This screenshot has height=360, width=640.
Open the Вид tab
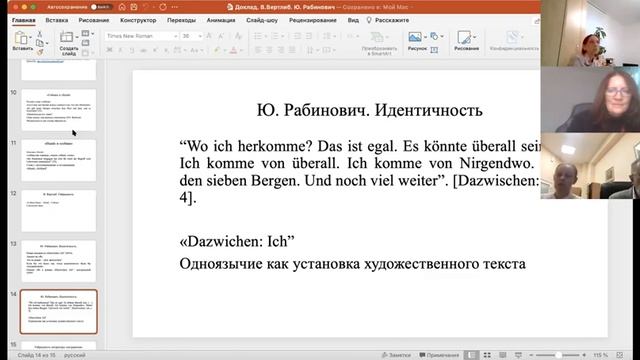353,20
